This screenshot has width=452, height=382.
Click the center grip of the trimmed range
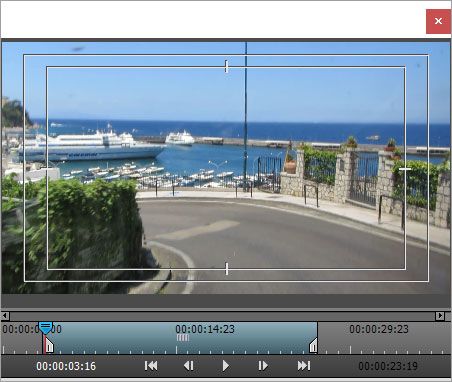(x=183, y=338)
